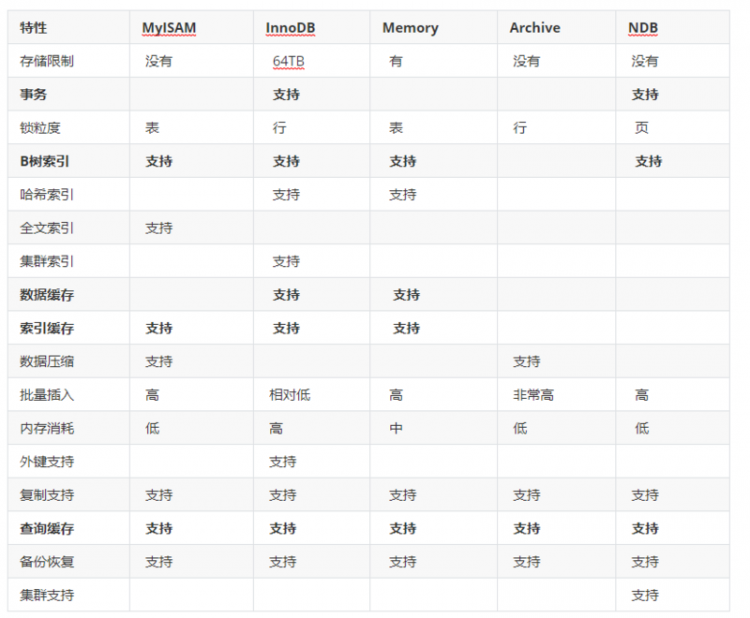Image resolution: width=750 pixels, height=618 pixels.
Task: Click 高 for InnoDB in 内存消耗 row
Action: [276, 428]
